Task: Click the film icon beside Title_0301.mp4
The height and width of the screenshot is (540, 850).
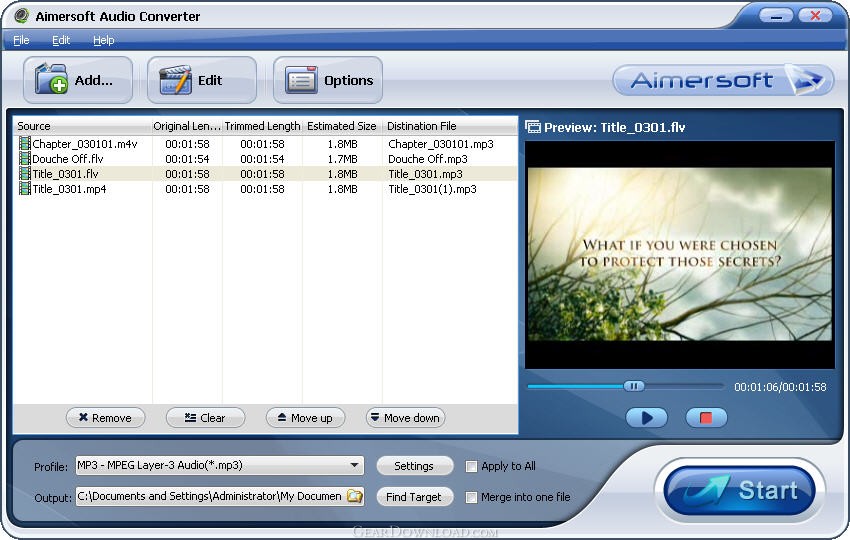Action: pos(25,189)
